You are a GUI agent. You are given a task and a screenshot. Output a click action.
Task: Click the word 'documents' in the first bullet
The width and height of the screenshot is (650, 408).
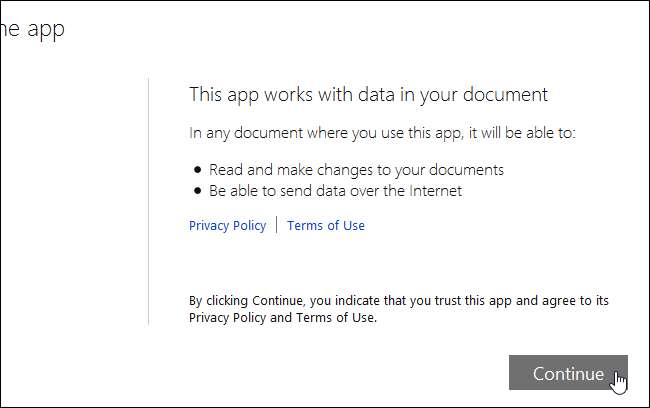click(x=472, y=170)
